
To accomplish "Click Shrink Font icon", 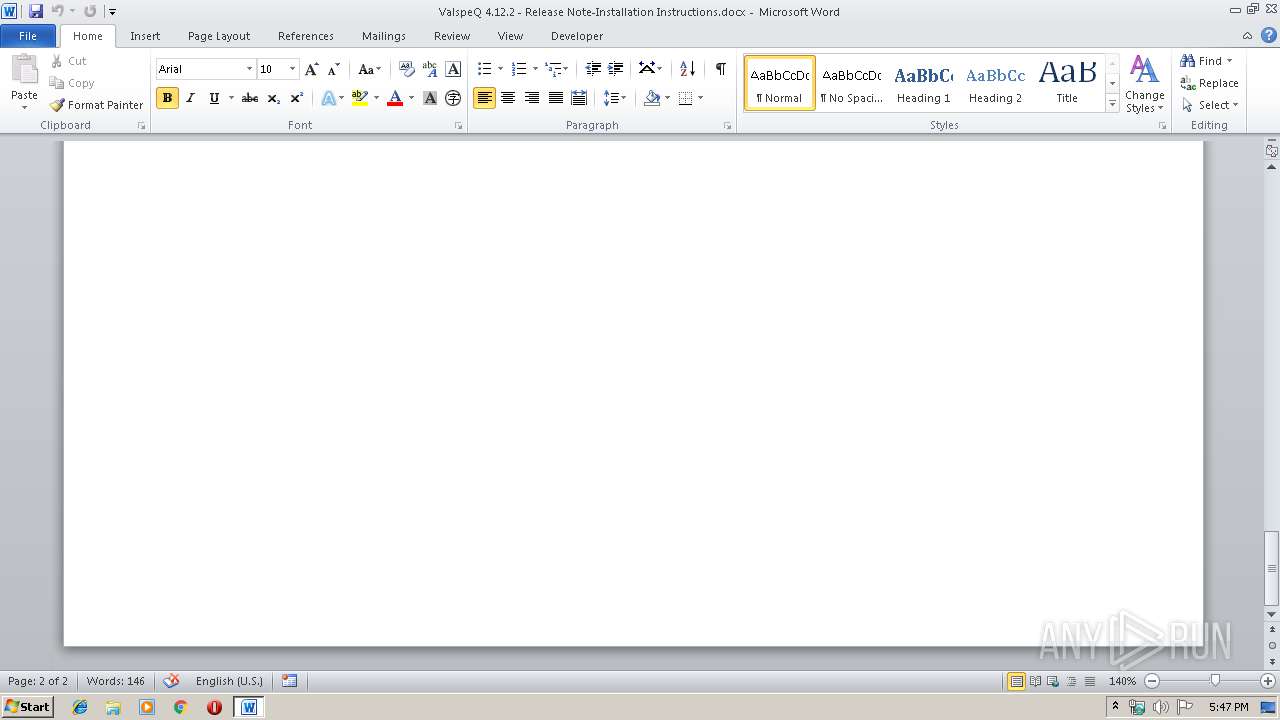I will point(334,69).
